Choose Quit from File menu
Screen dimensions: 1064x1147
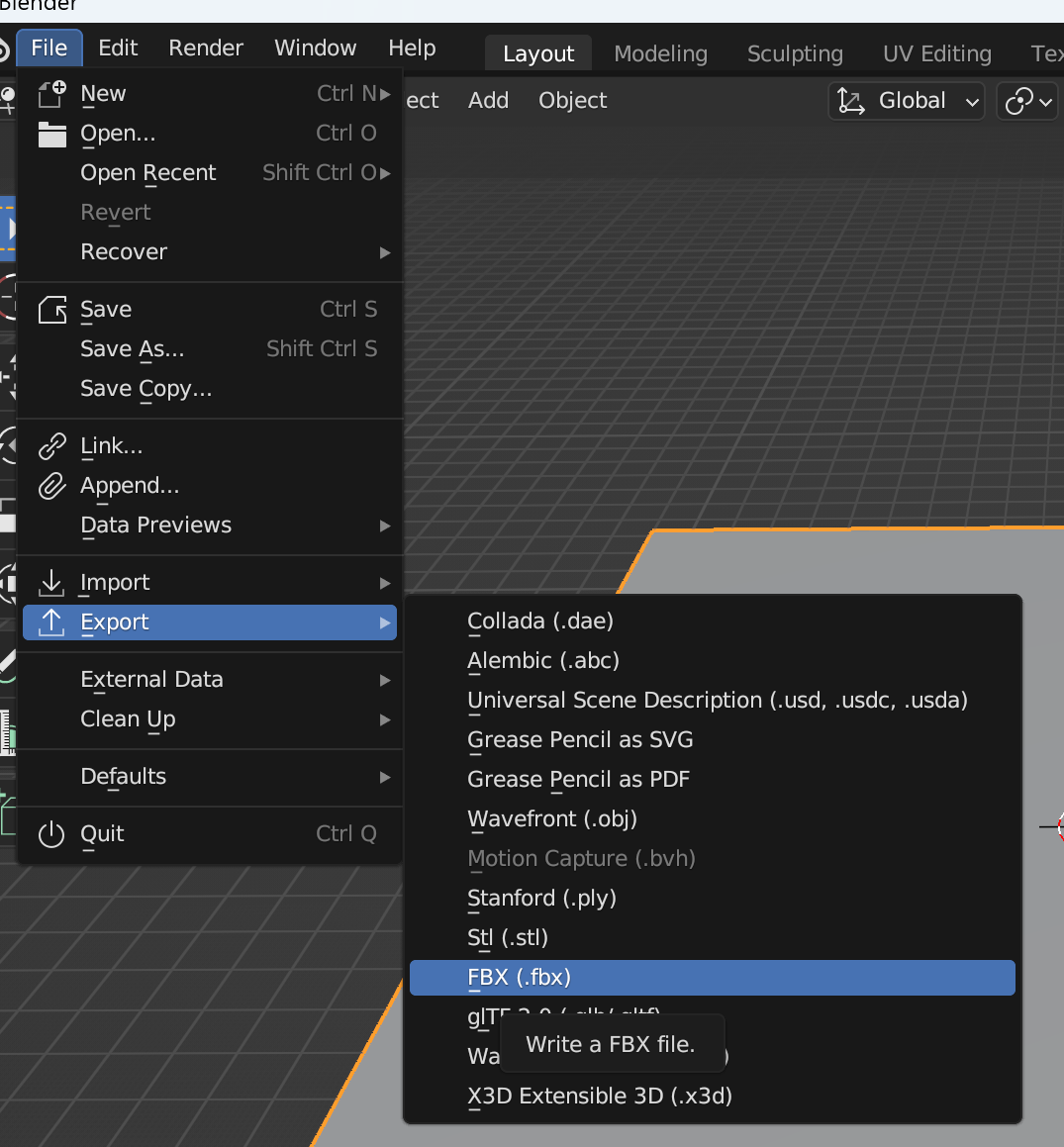(x=210, y=834)
